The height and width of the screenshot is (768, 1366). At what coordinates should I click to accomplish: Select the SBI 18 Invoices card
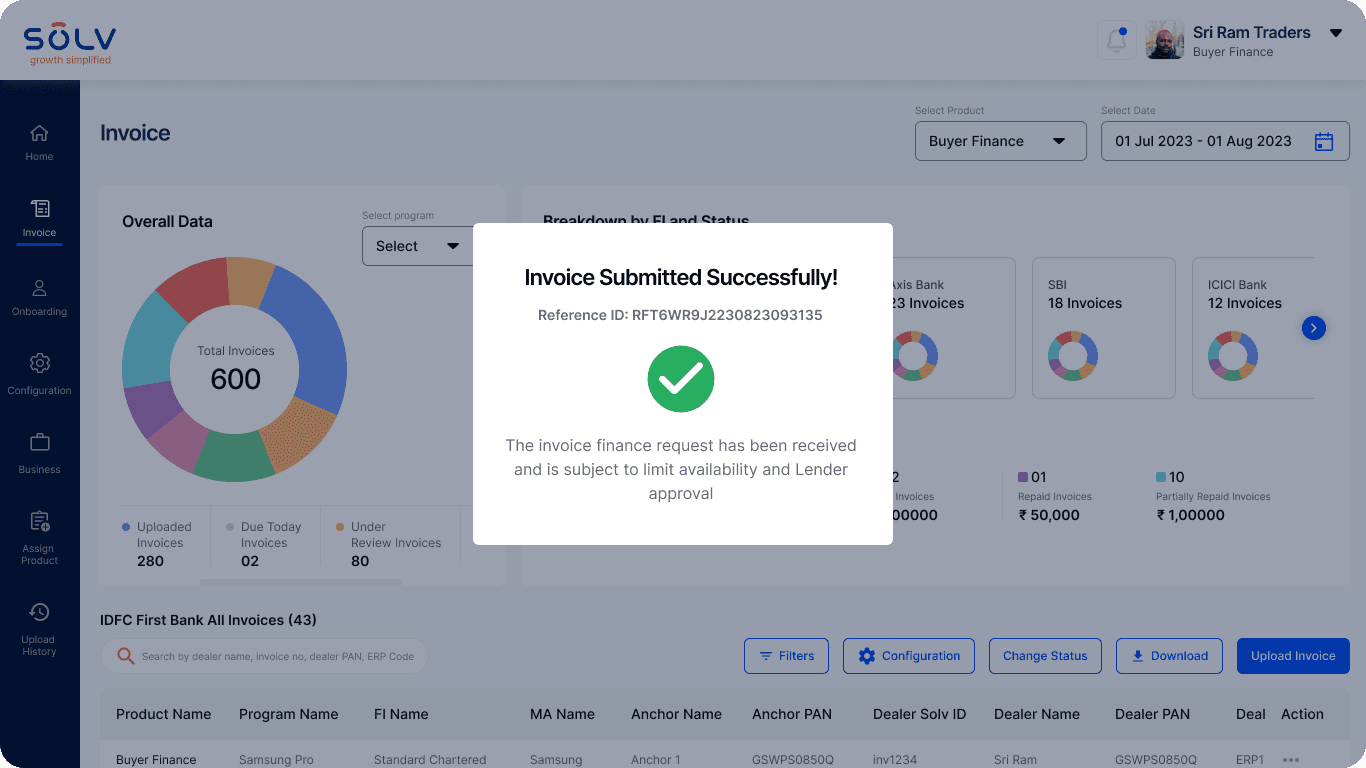click(1104, 328)
